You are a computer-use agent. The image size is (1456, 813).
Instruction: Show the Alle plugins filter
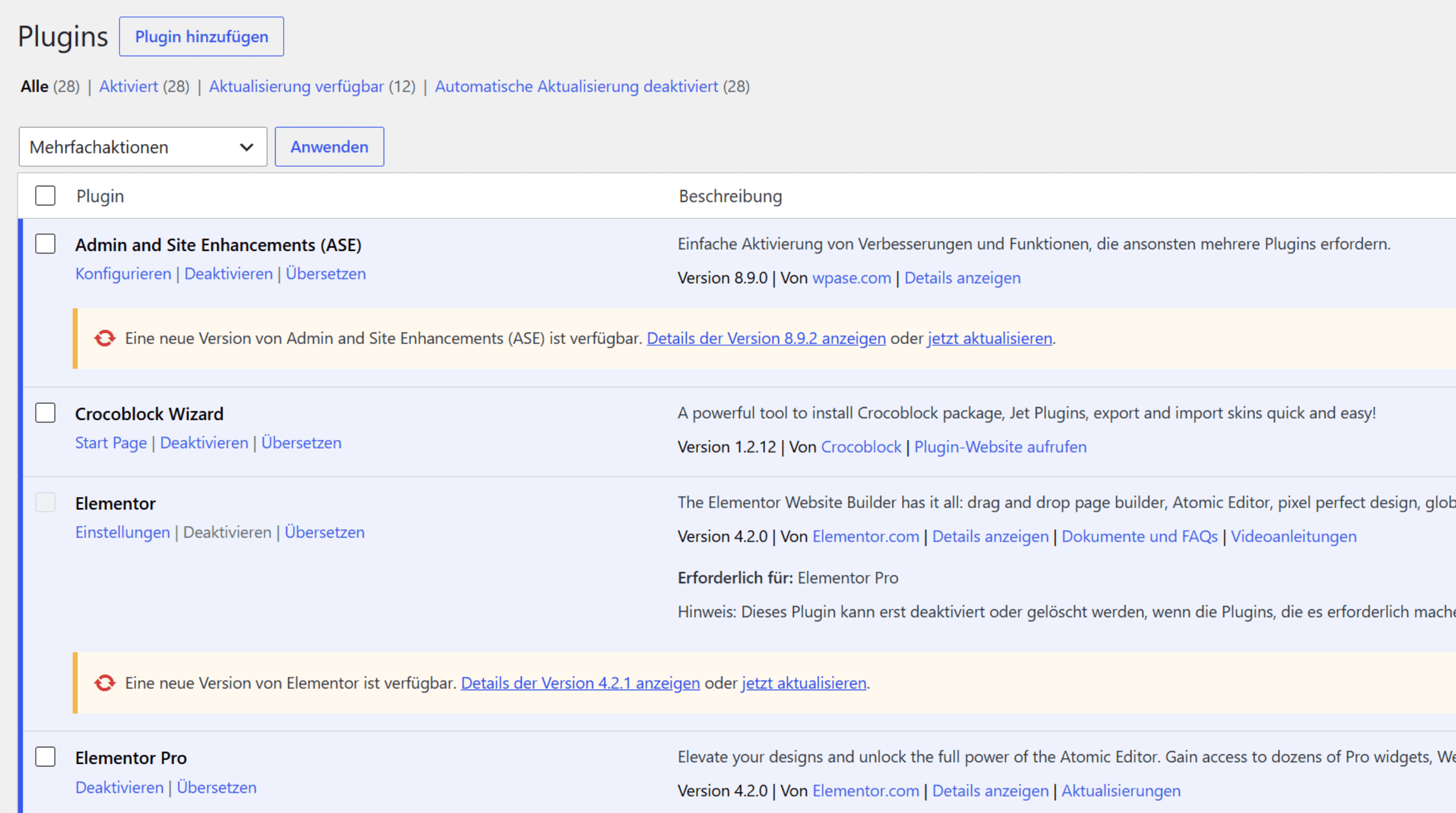click(x=34, y=86)
